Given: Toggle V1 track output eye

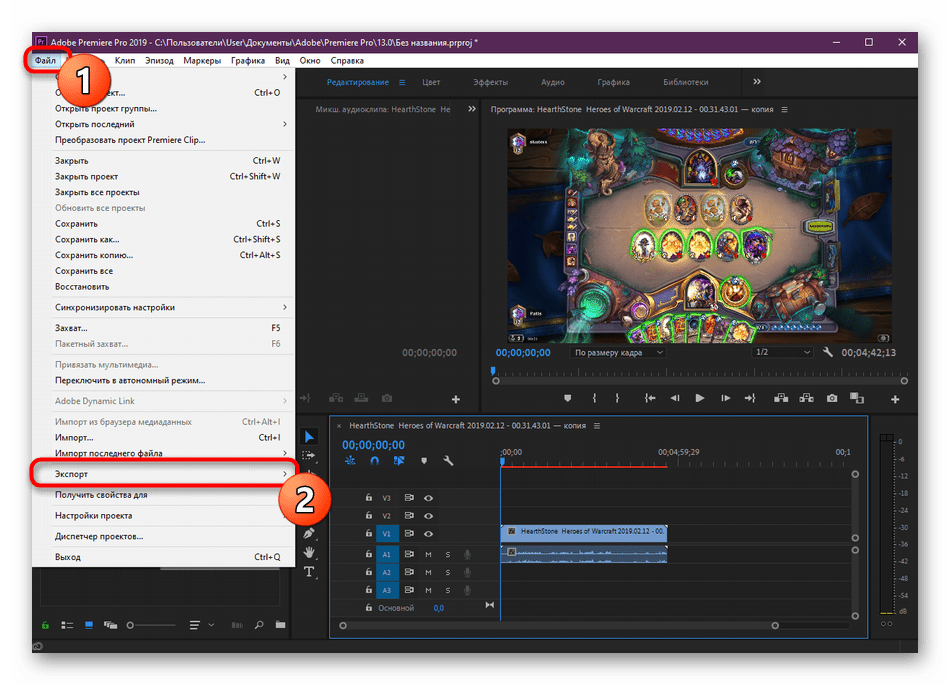Looking at the screenshot, I should point(428,534).
